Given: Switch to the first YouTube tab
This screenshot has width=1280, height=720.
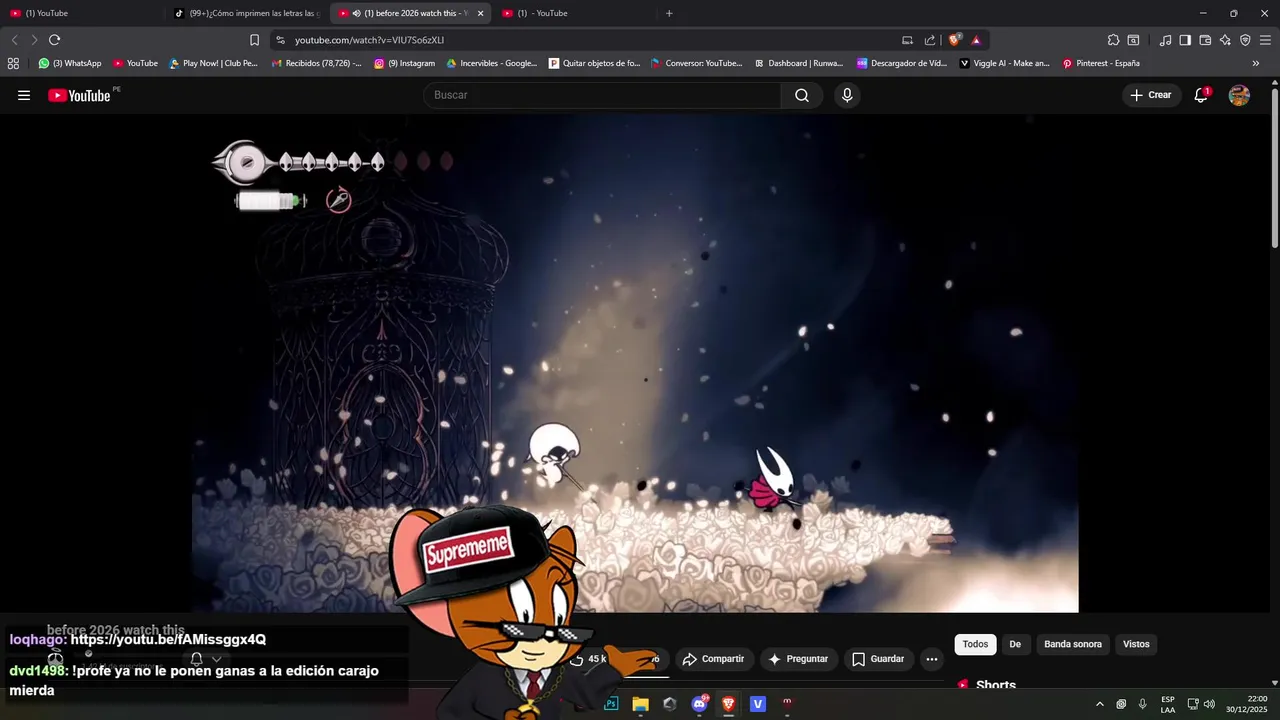Looking at the screenshot, I should (x=80, y=13).
